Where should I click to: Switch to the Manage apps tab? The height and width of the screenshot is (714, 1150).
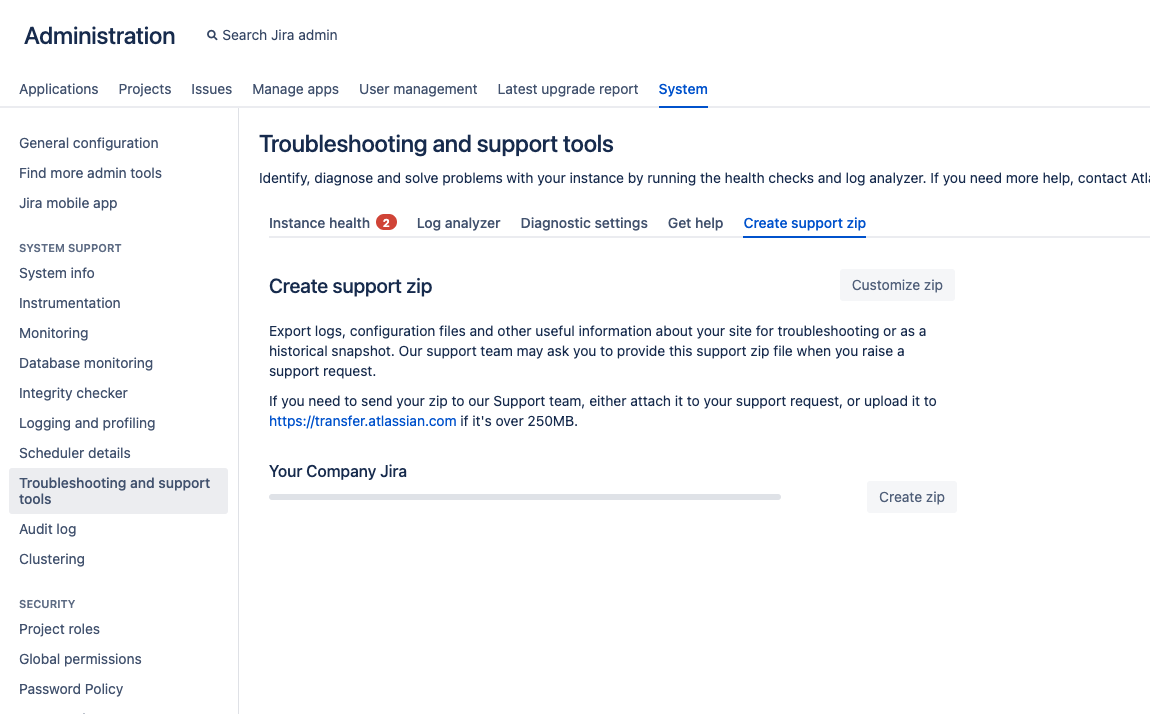[x=295, y=89]
